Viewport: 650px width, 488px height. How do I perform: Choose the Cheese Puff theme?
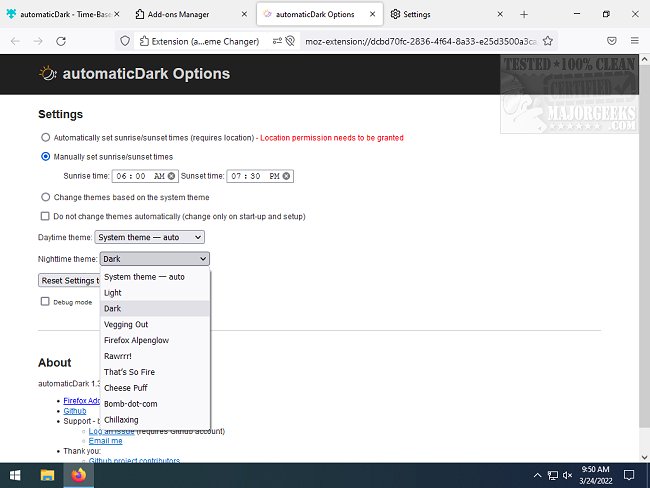[x=155, y=388]
